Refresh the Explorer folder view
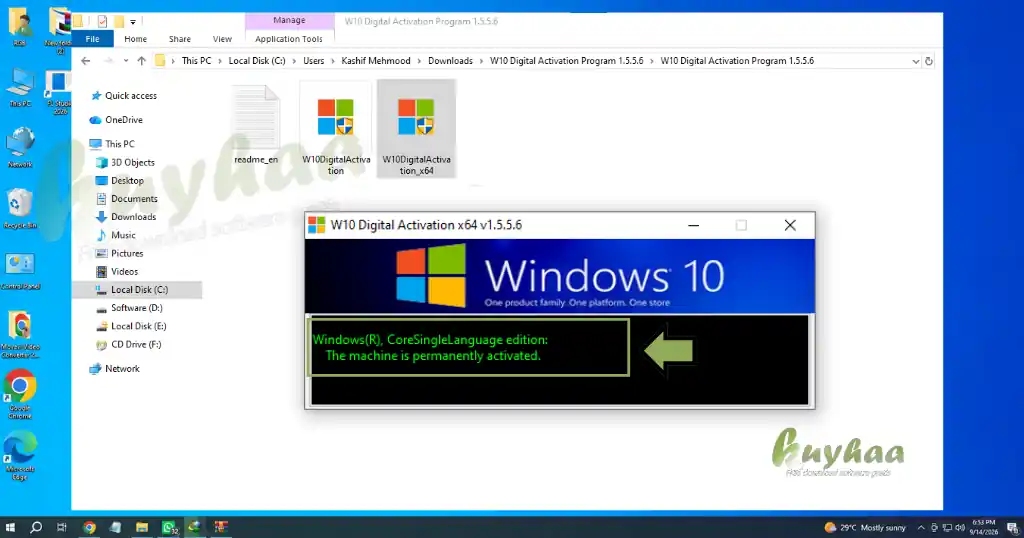Image resolution: width=1024 pixels, height=538 pixels. [929, 61]
